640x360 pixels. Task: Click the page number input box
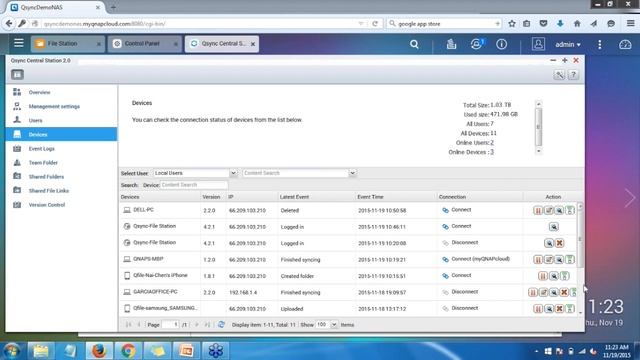(x=170, y=325)
